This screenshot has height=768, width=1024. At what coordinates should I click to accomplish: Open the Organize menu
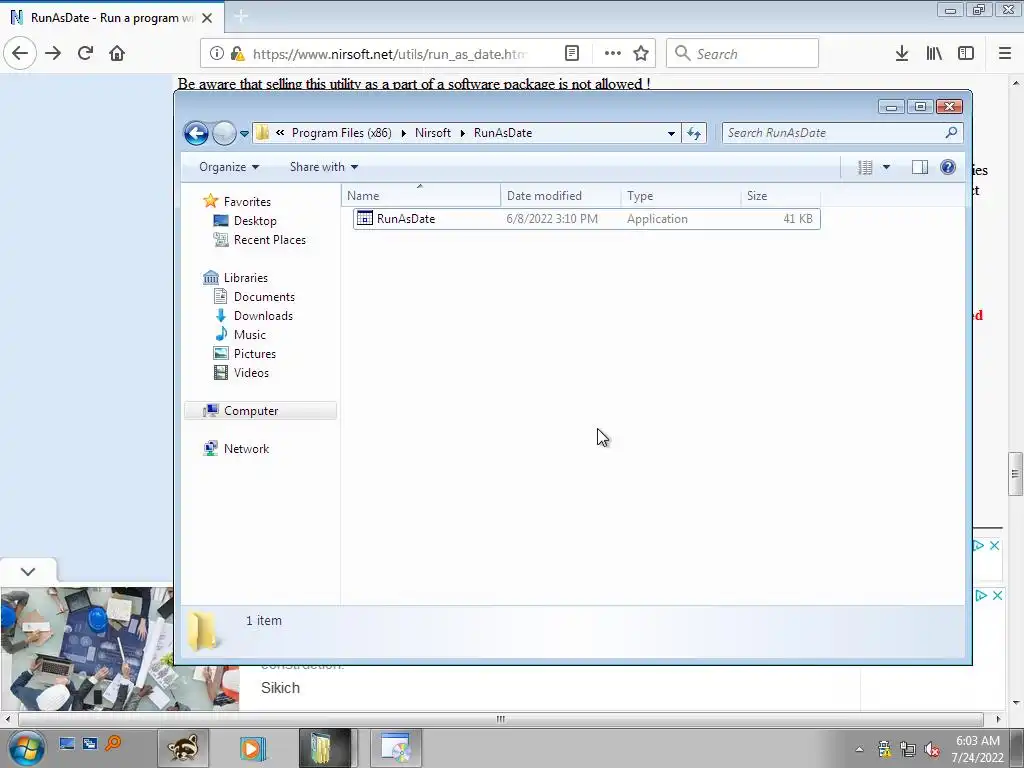(x=229, y=167)
